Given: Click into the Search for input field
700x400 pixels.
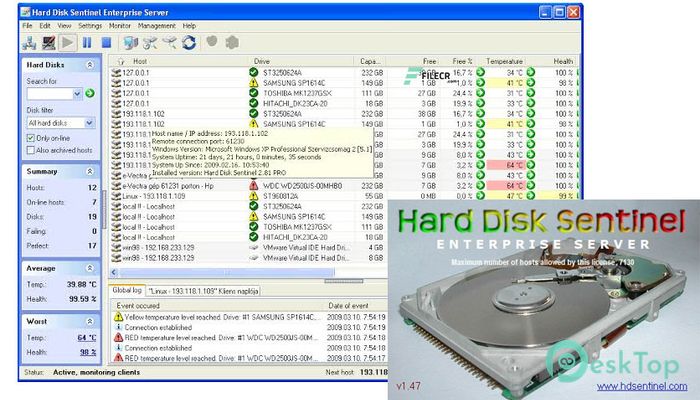Looking at the screenshot, I should (50, 94).
